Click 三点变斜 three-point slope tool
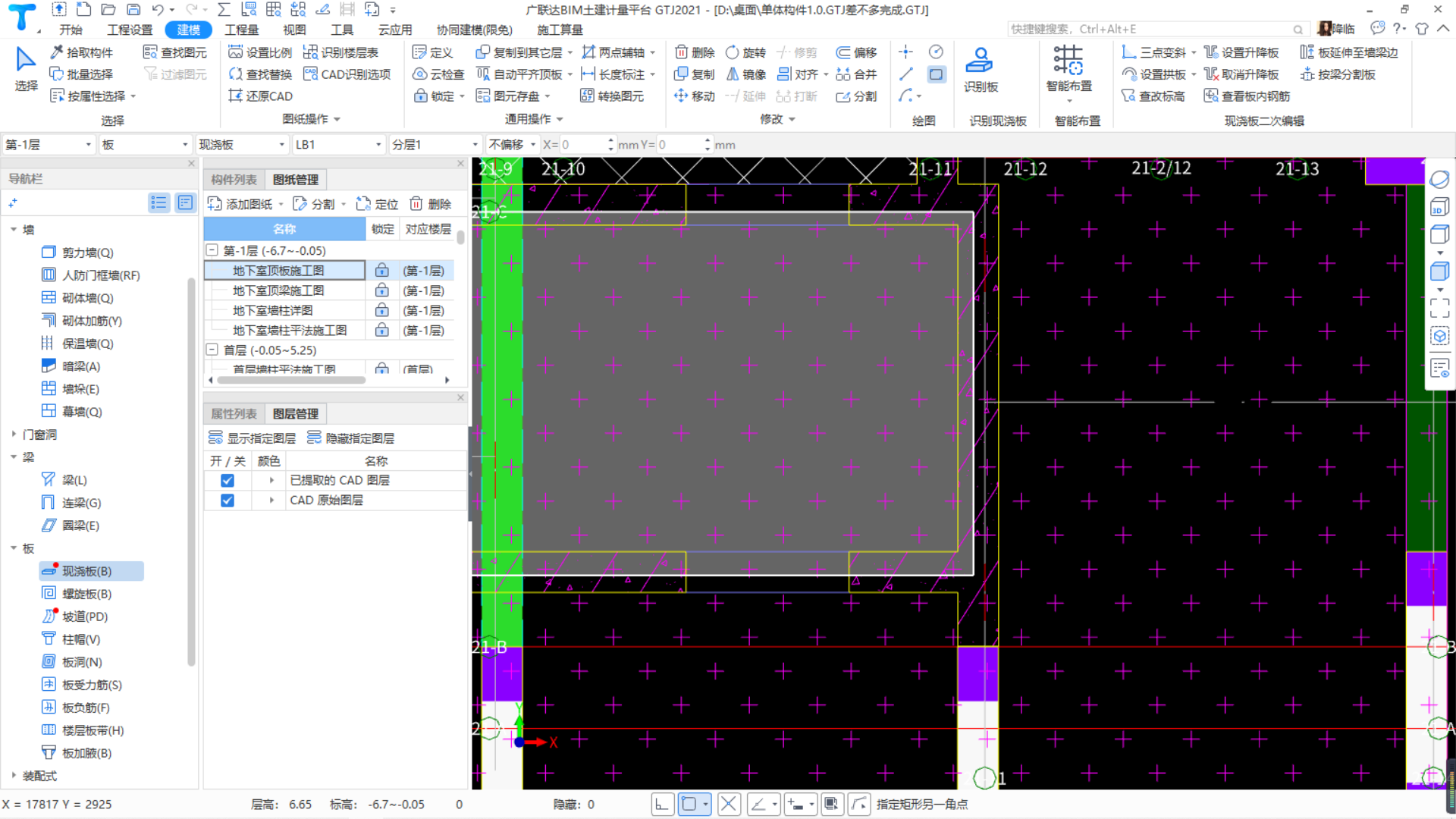The height and width of the screenshot is (819, 1456). click(x=1153, y=52)
